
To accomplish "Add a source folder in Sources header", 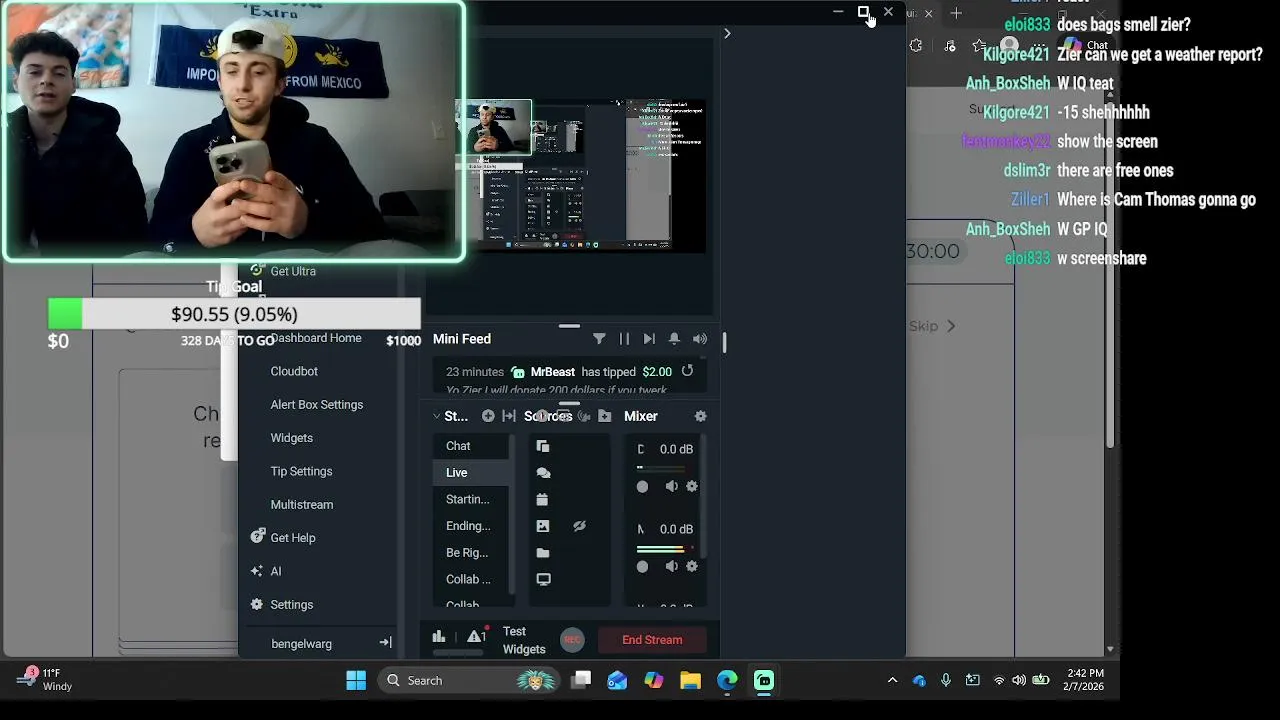I will (605, 416).
